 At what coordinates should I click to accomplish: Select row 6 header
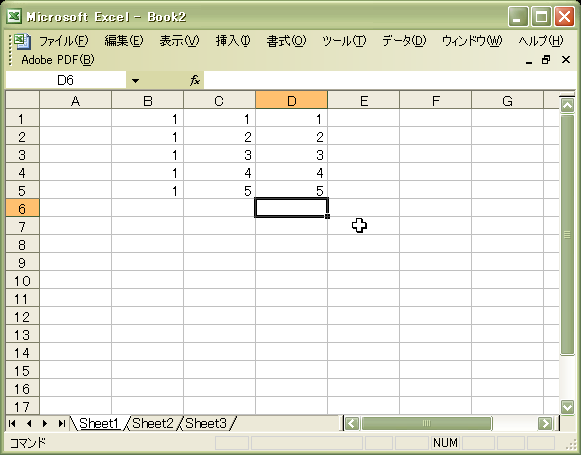pos(22,209)
